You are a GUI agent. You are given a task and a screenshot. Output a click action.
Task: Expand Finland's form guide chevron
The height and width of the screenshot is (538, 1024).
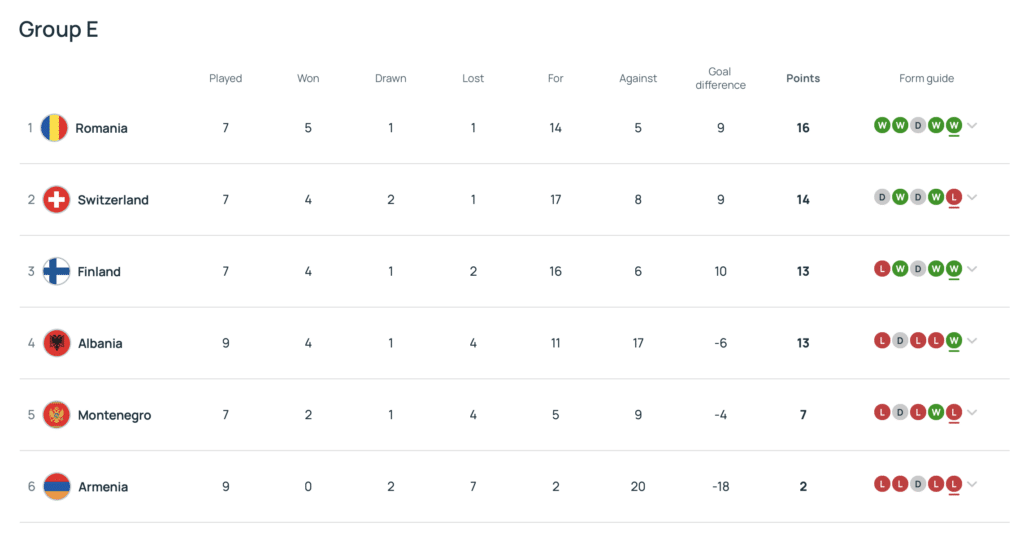click(x=972, y=269)
